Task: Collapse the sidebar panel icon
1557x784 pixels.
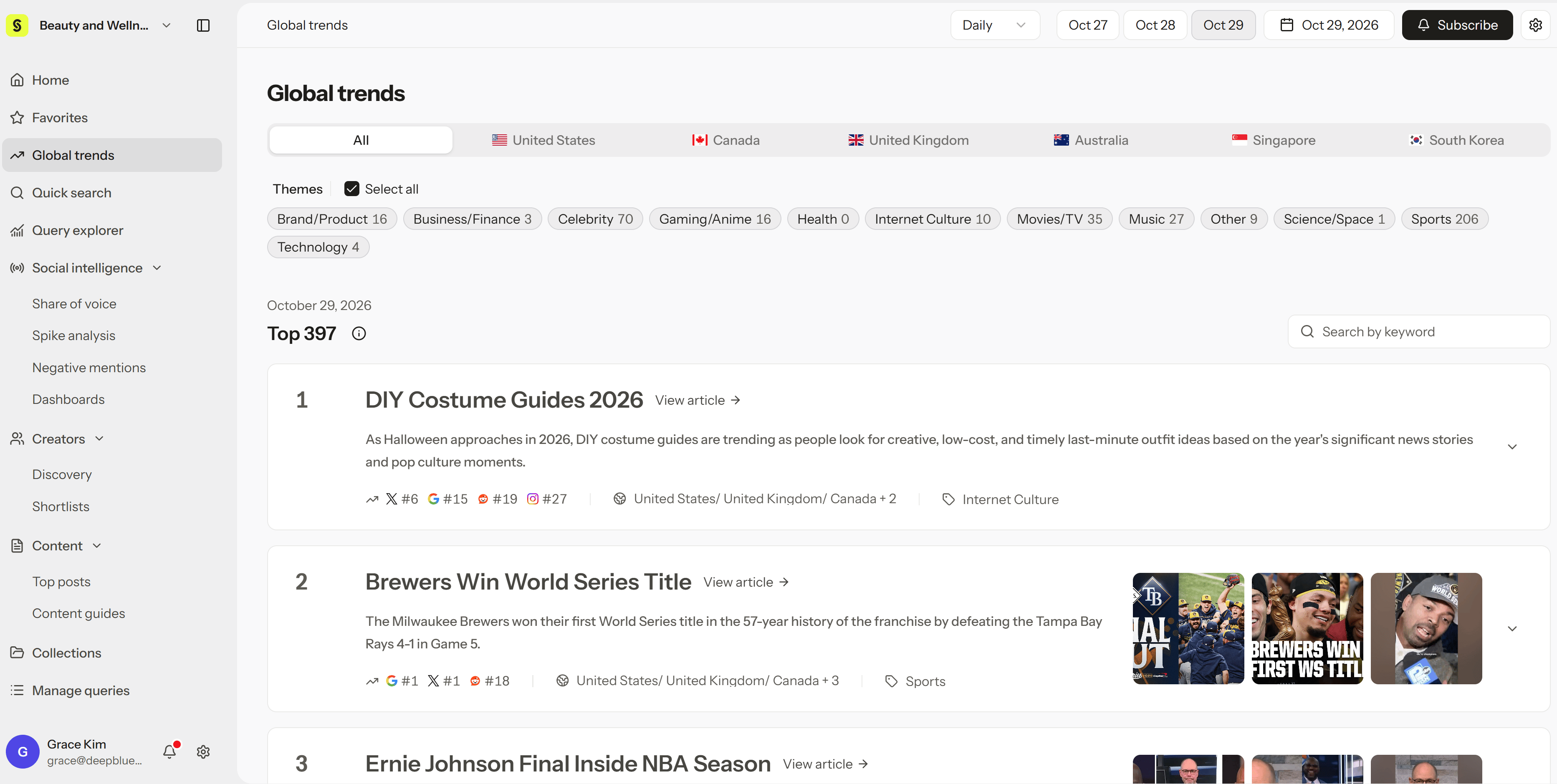Action: (203, 25)
